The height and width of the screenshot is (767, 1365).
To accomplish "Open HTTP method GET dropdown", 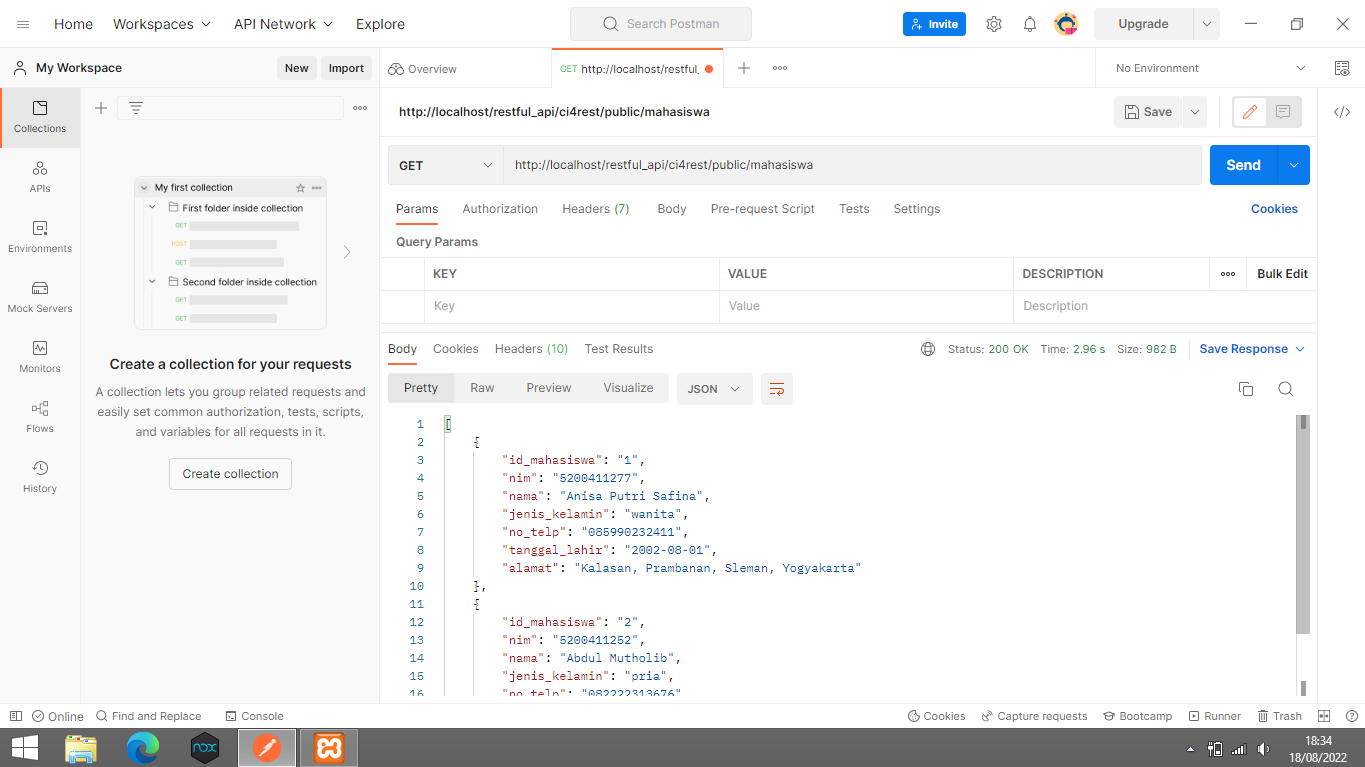I will [x=446, y=165].
